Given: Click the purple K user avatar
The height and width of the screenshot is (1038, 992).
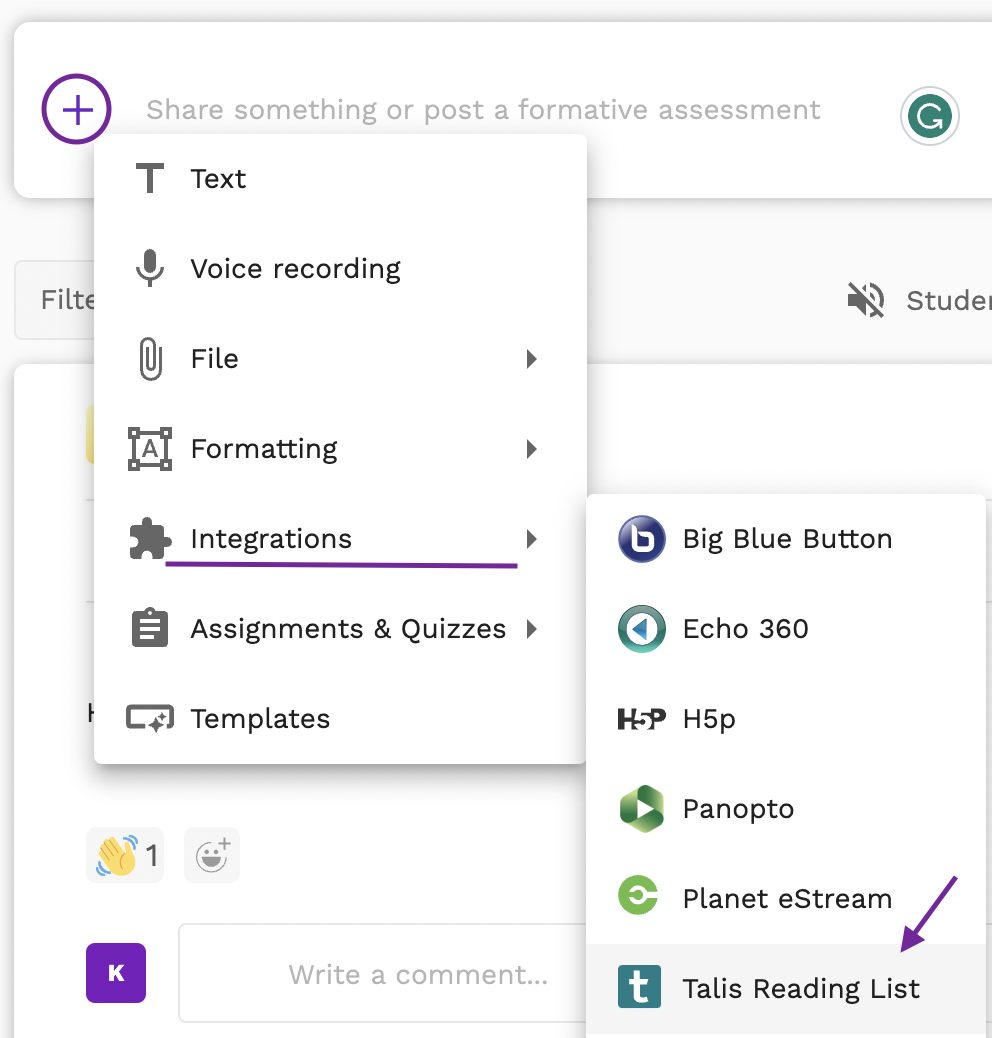Looking at the screenshot, I should pos(116,973).
